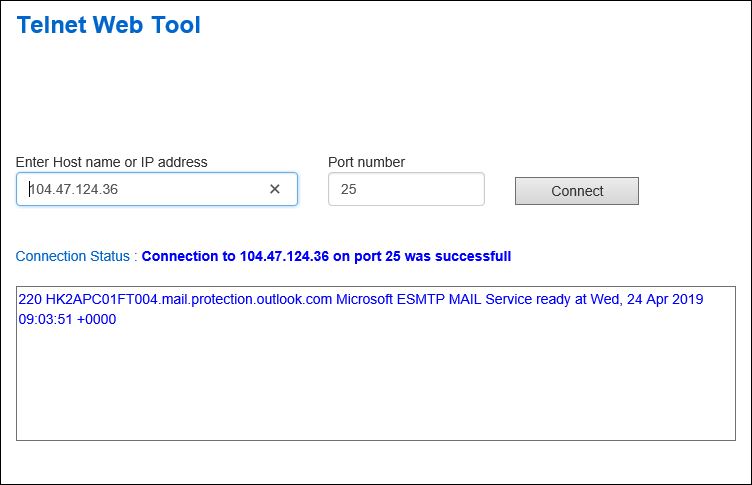Click the 'Enter Host name or IP address' label

click(112, 162)
